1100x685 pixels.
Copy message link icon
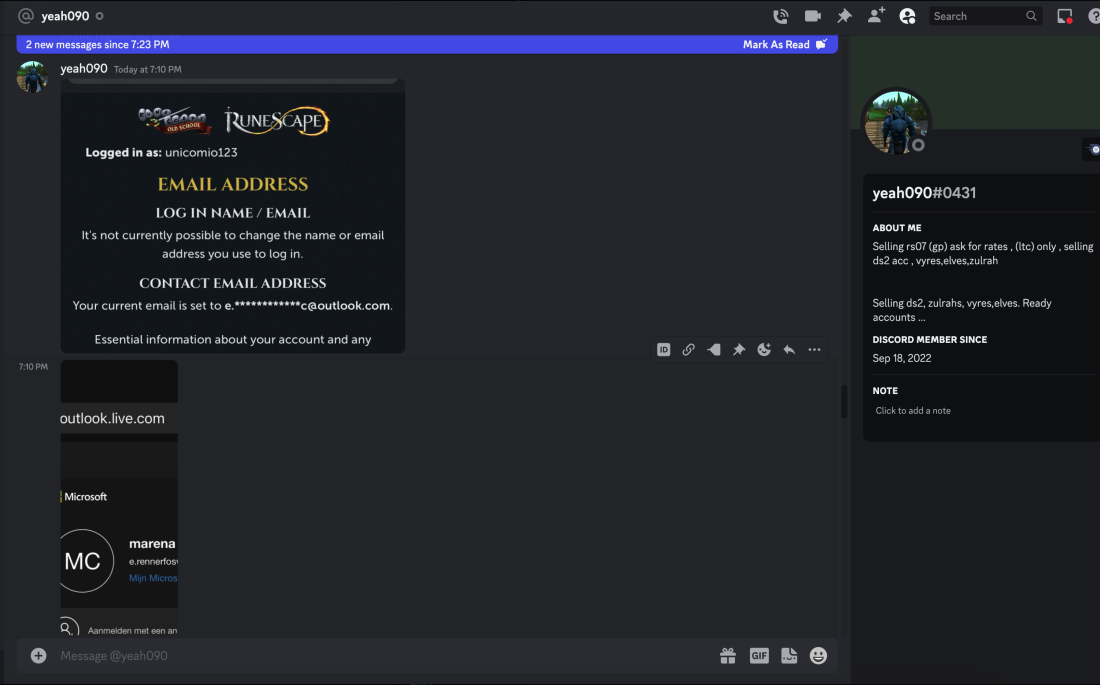point(688,350)
